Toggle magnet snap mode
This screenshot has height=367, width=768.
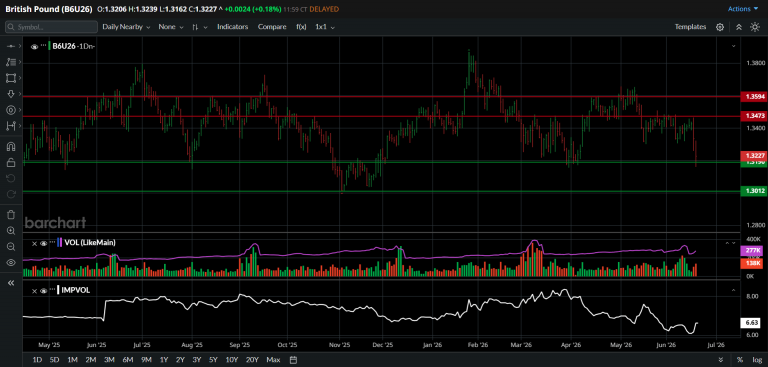pyautogui.click(x=11, y=146)
